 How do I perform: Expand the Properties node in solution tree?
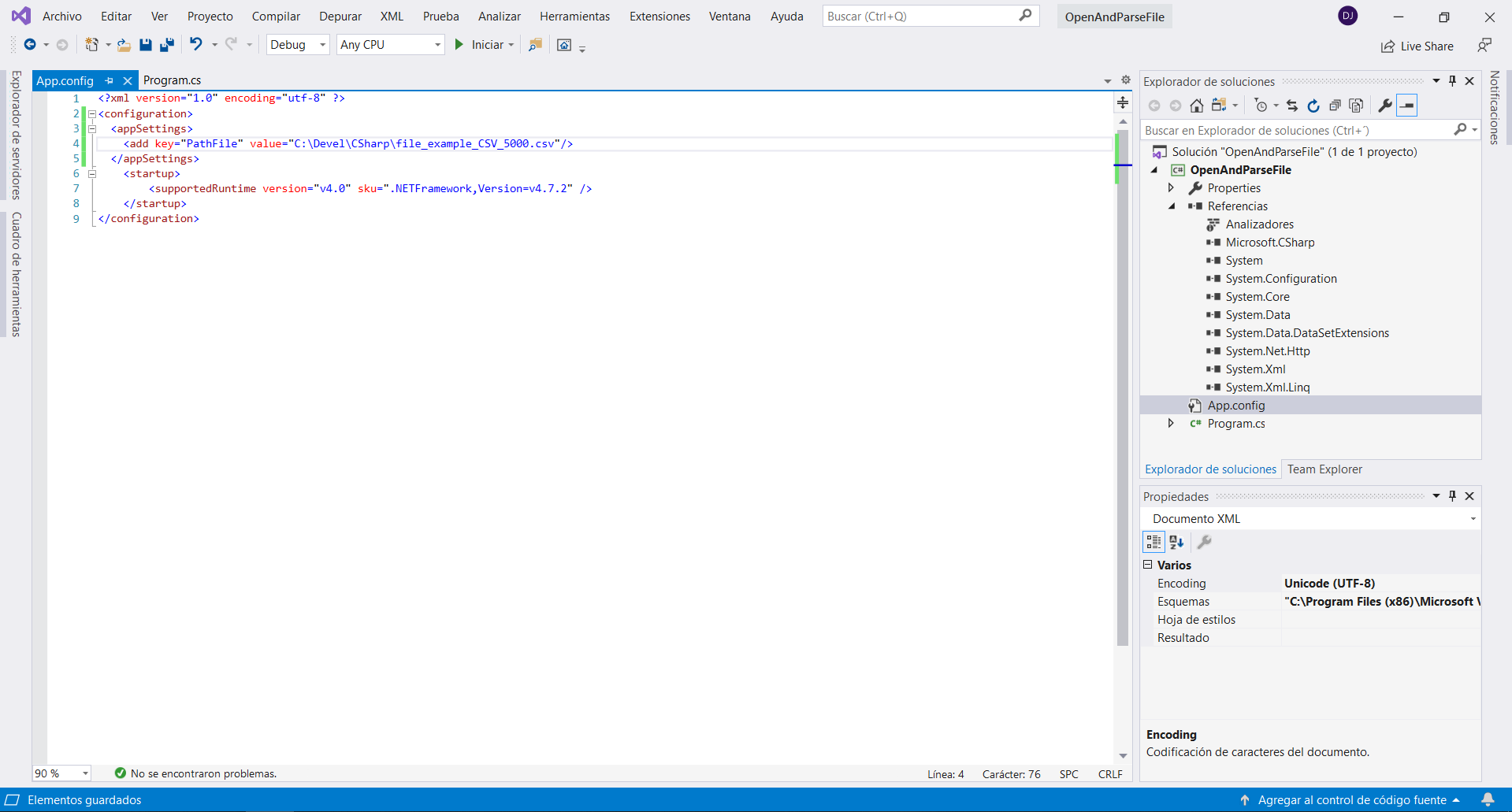[1171, 188]
